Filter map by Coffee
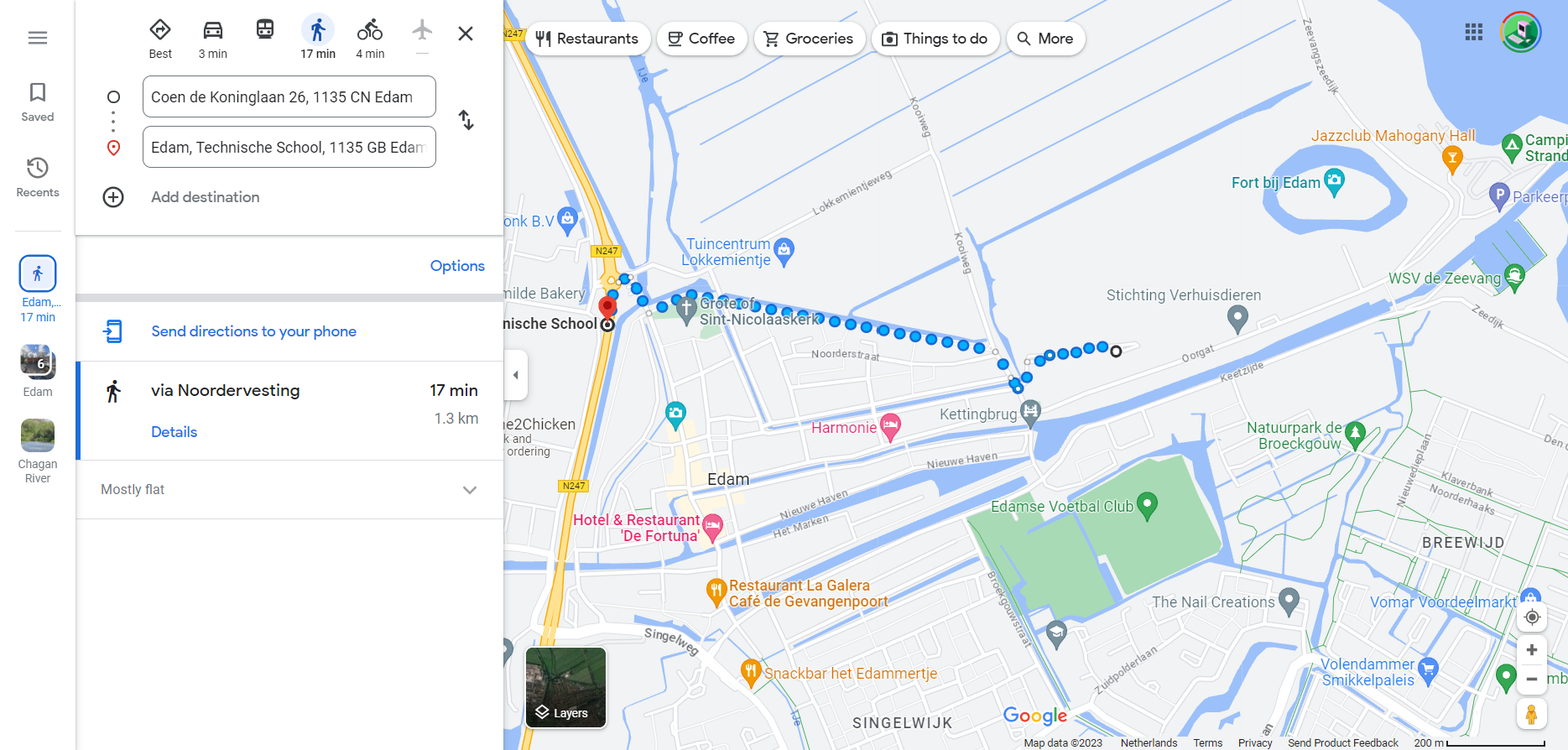The width and height of the screenshot is (1568, 750). pos(701,39)
